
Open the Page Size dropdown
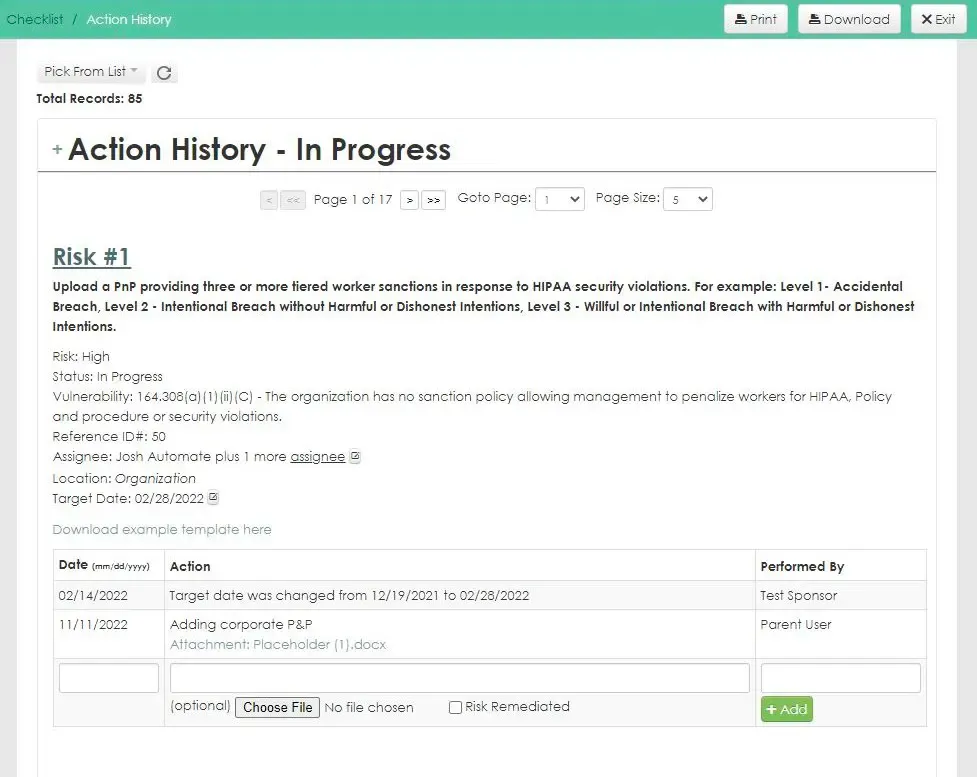pos(688,199)
